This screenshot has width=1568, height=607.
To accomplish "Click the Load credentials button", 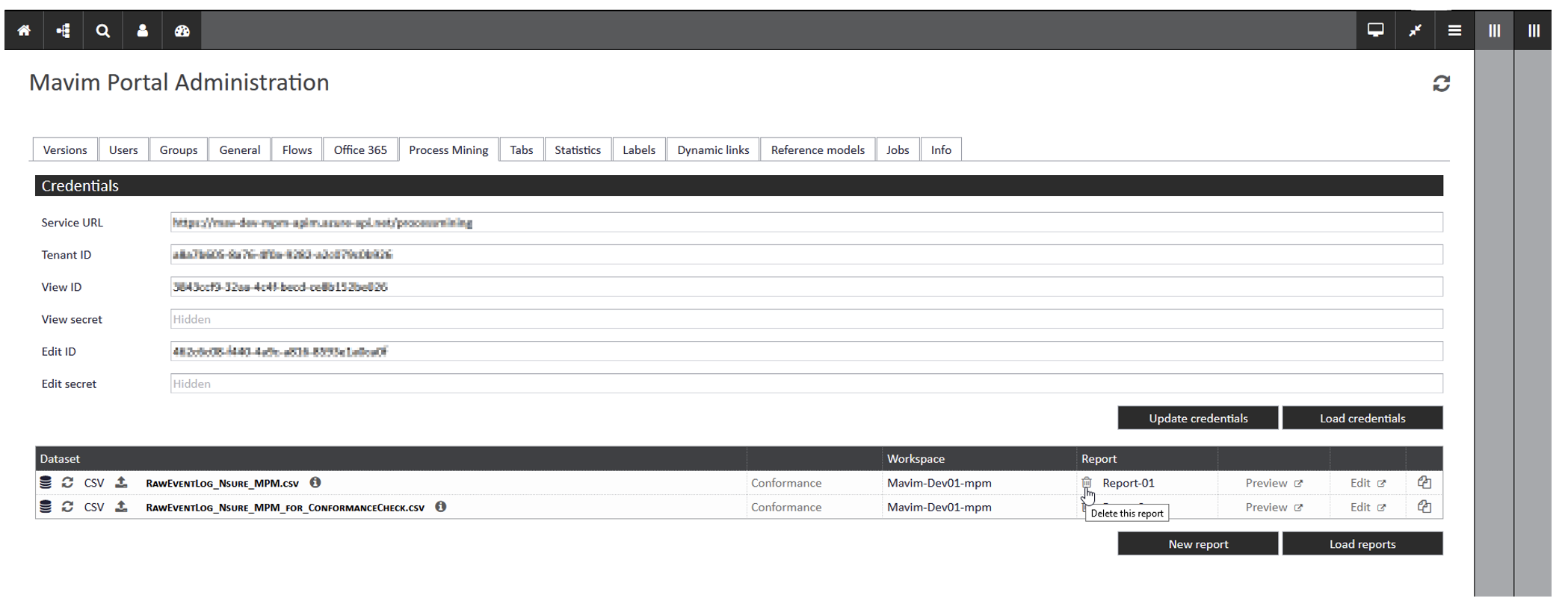I will (1362, 418).
